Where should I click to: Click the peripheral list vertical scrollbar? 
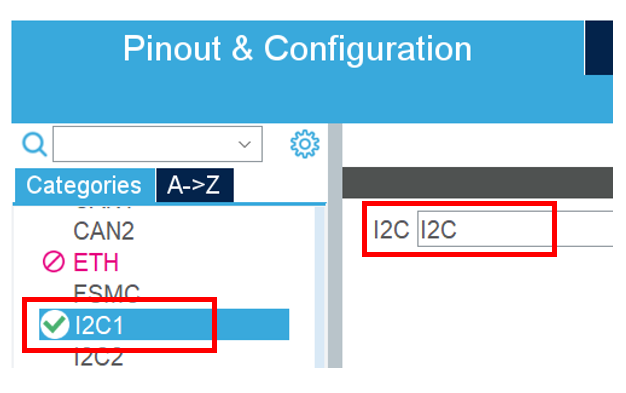[x=320, y=287]
